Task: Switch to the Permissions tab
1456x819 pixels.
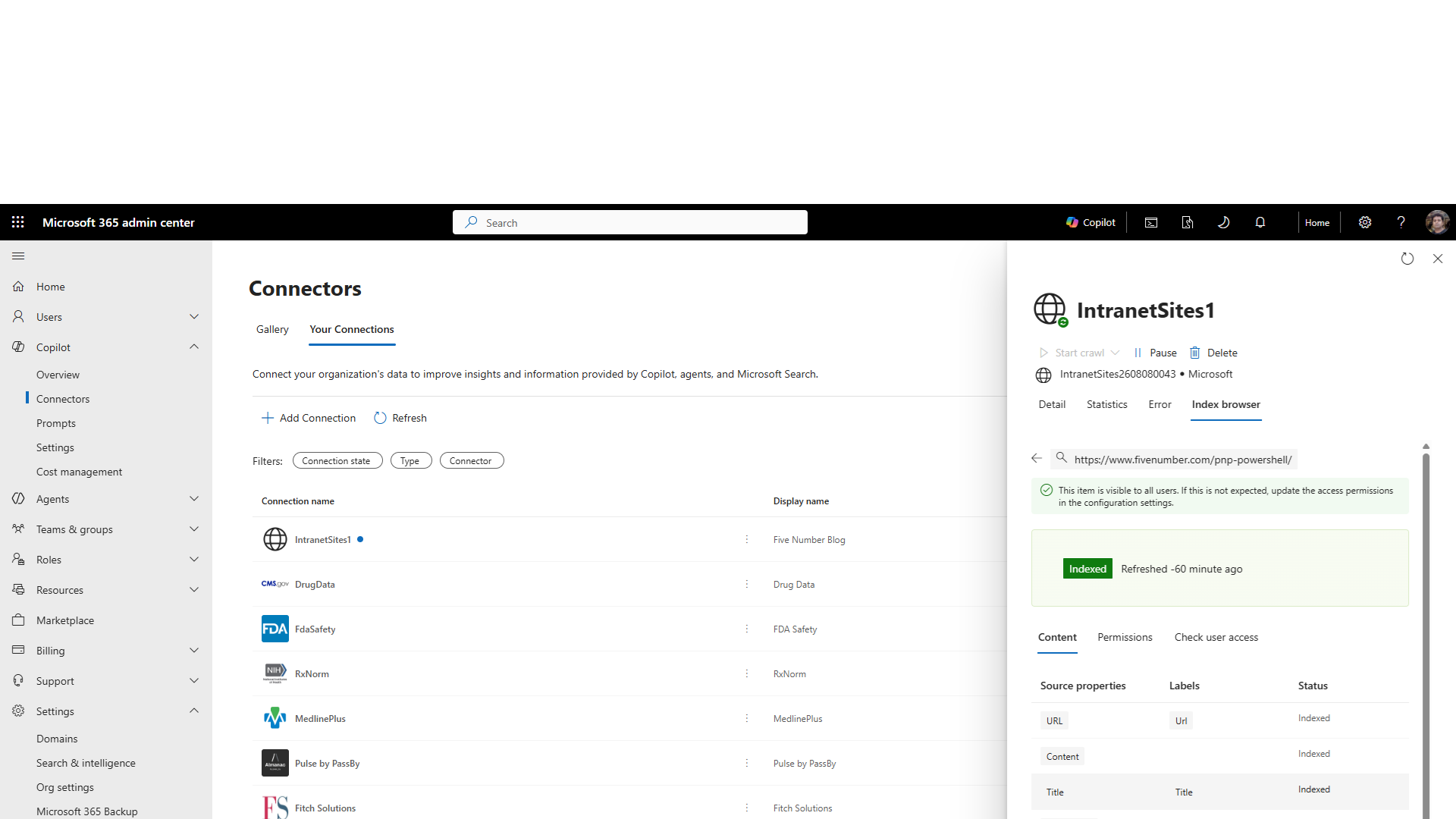Action: 1125,637
